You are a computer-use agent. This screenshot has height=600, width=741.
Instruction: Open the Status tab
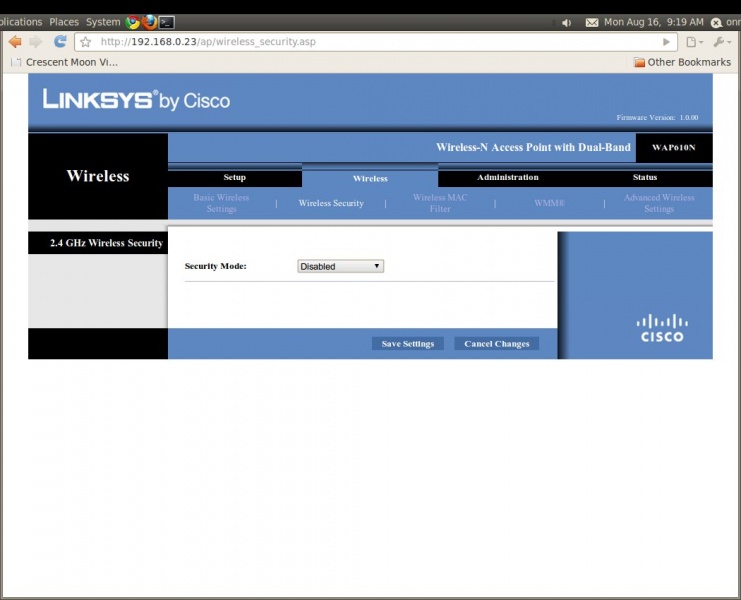point(645,177)
